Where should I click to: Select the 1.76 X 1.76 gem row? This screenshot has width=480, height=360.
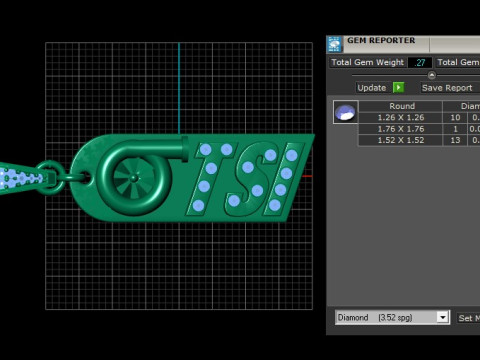pos(401,129)
